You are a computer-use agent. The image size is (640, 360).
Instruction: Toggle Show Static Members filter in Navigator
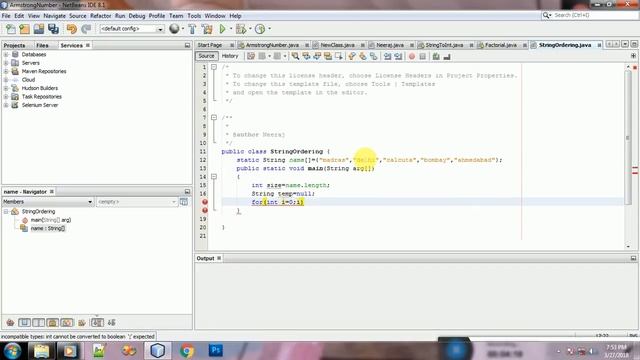pos(38,323)
